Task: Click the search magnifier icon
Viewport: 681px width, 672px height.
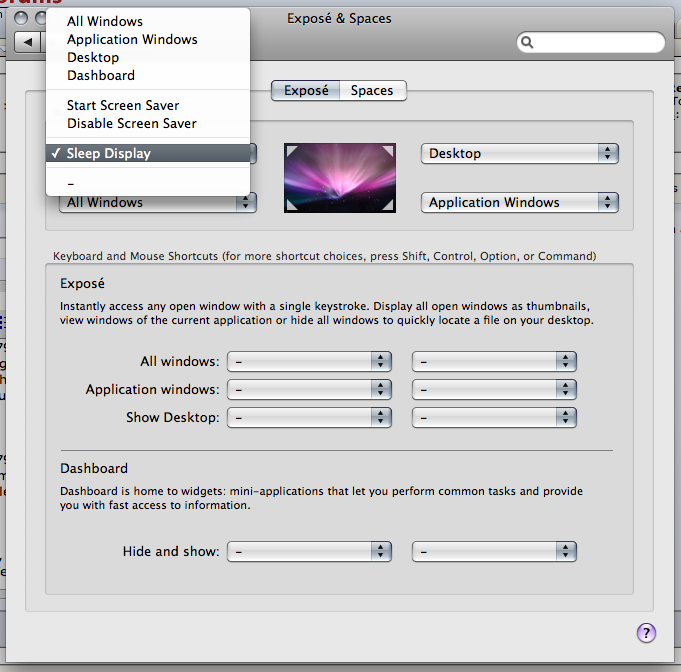Action: point(527,42)
